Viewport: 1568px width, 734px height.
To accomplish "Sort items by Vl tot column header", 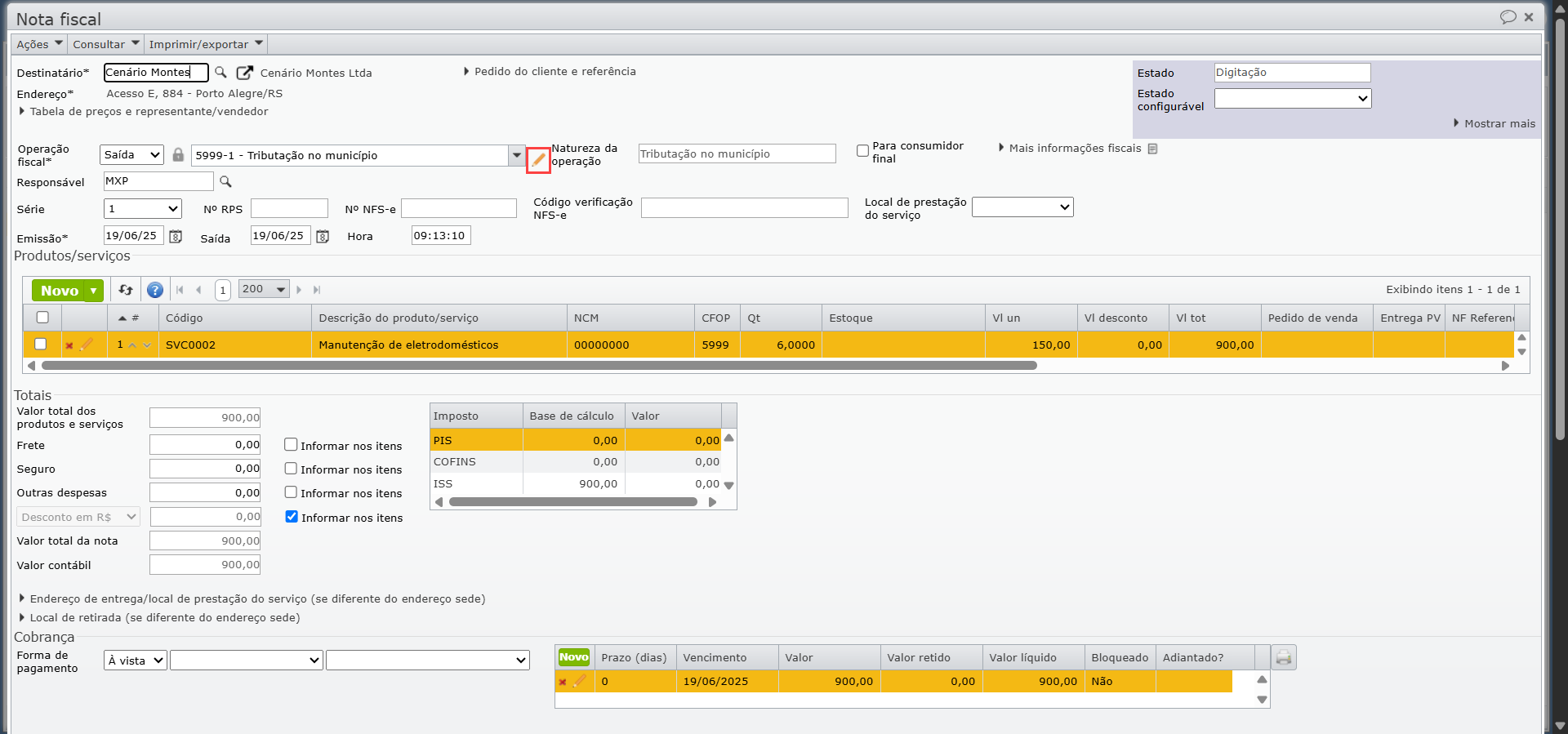I will [1215, 318].
